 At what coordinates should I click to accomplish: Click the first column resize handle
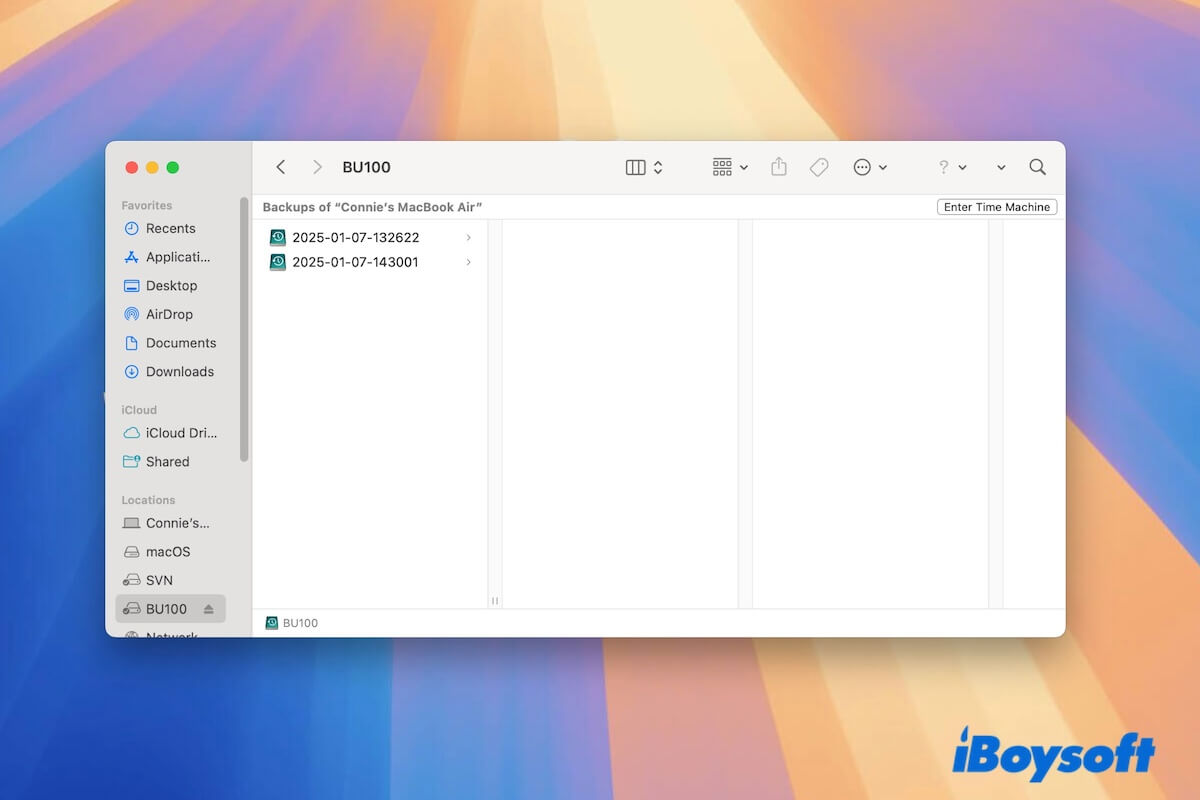point(494,601)
